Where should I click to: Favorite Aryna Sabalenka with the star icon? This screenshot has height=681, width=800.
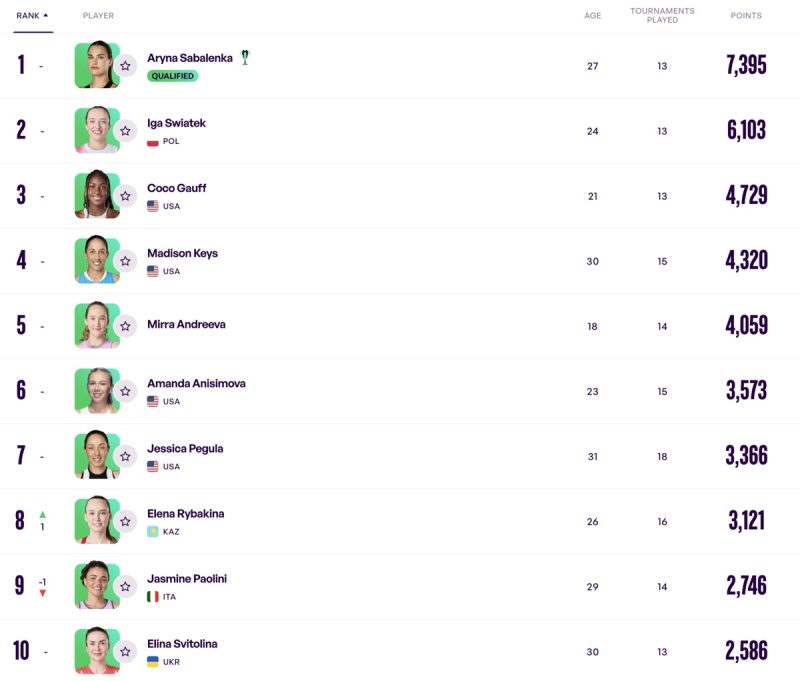125,66
